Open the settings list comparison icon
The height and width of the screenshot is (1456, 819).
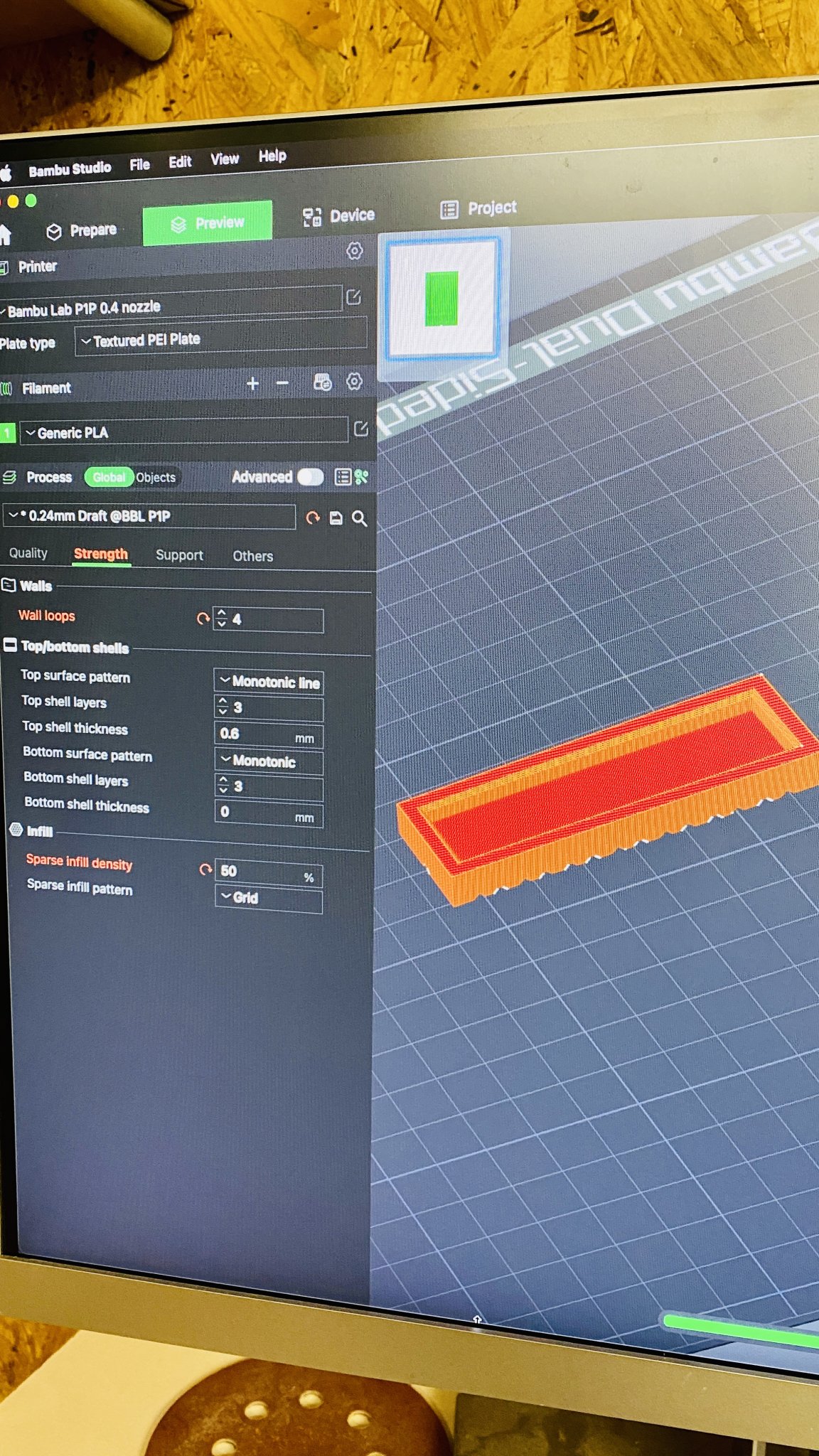pos(343,476)
